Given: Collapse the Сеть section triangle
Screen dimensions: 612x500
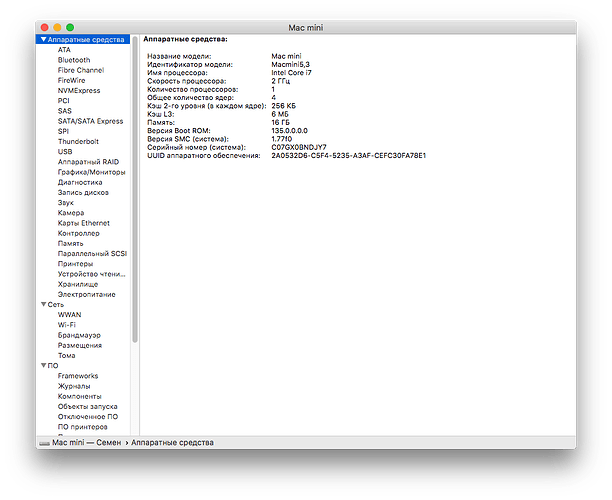Looking at the screenshot, I should (x=44, y=304).
